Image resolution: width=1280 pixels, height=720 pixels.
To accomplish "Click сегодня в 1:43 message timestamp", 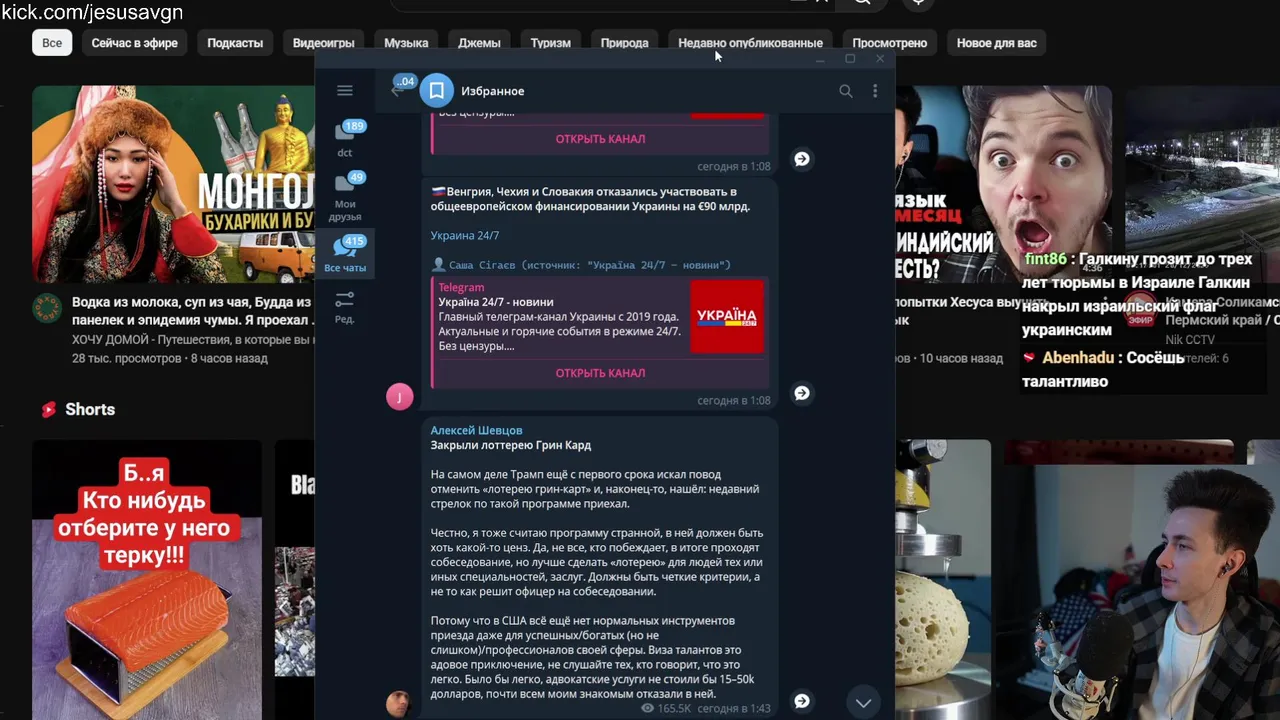I will [734, 708].
